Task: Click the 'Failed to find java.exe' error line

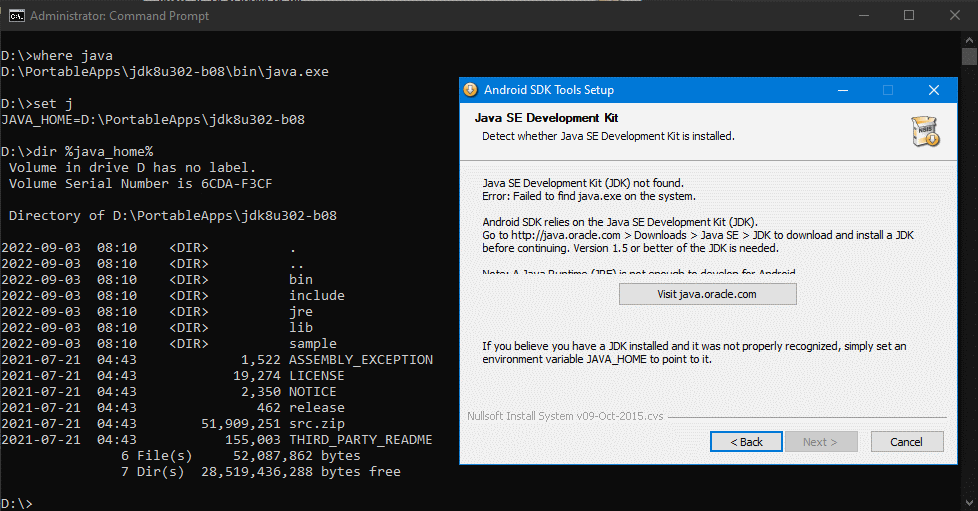Action: click(589, 196)
